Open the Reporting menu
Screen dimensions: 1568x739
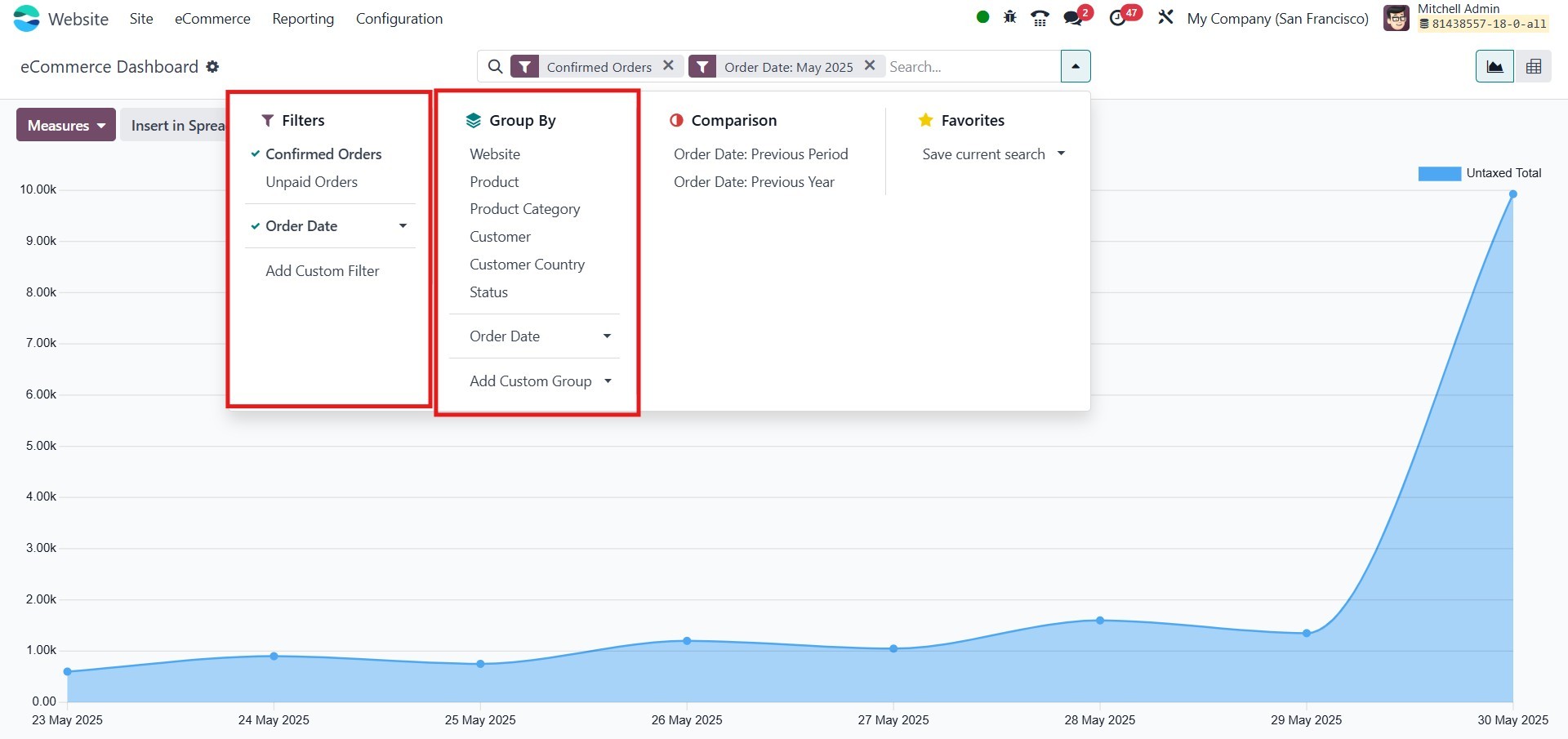(303, 19)
